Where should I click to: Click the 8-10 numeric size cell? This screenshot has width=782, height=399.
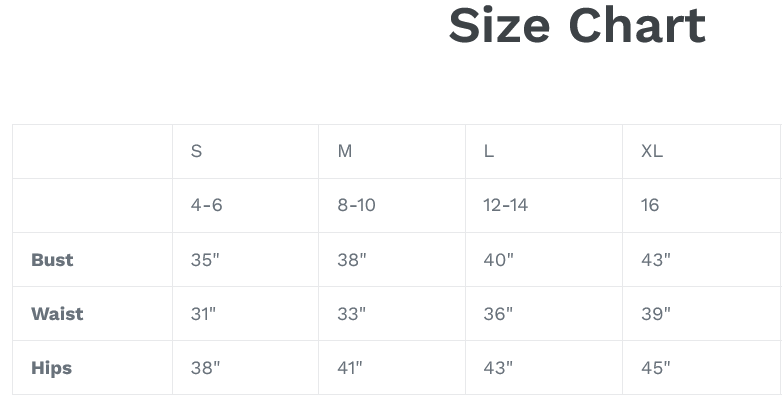pos(356,205)
